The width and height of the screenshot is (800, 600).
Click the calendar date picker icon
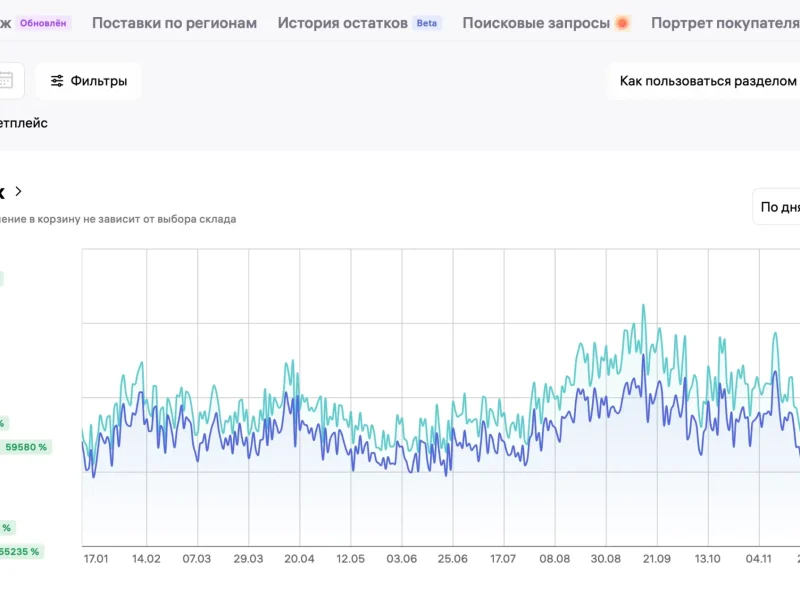pos(7,81)
